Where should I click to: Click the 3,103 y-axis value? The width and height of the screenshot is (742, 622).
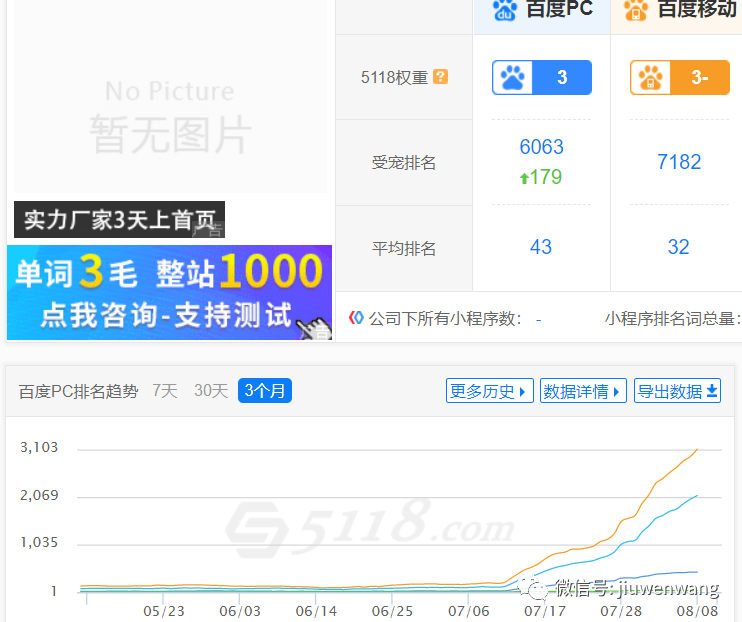[x=39, y=447]
